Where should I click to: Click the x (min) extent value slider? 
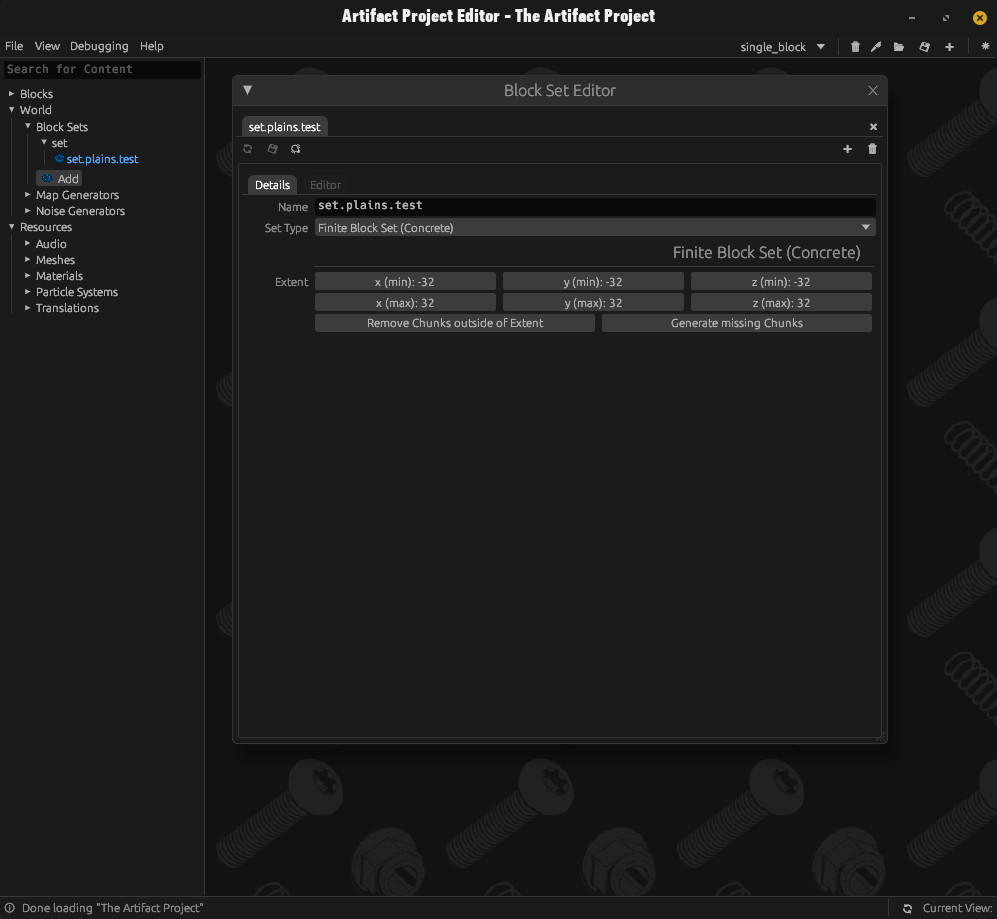(405, 282)
